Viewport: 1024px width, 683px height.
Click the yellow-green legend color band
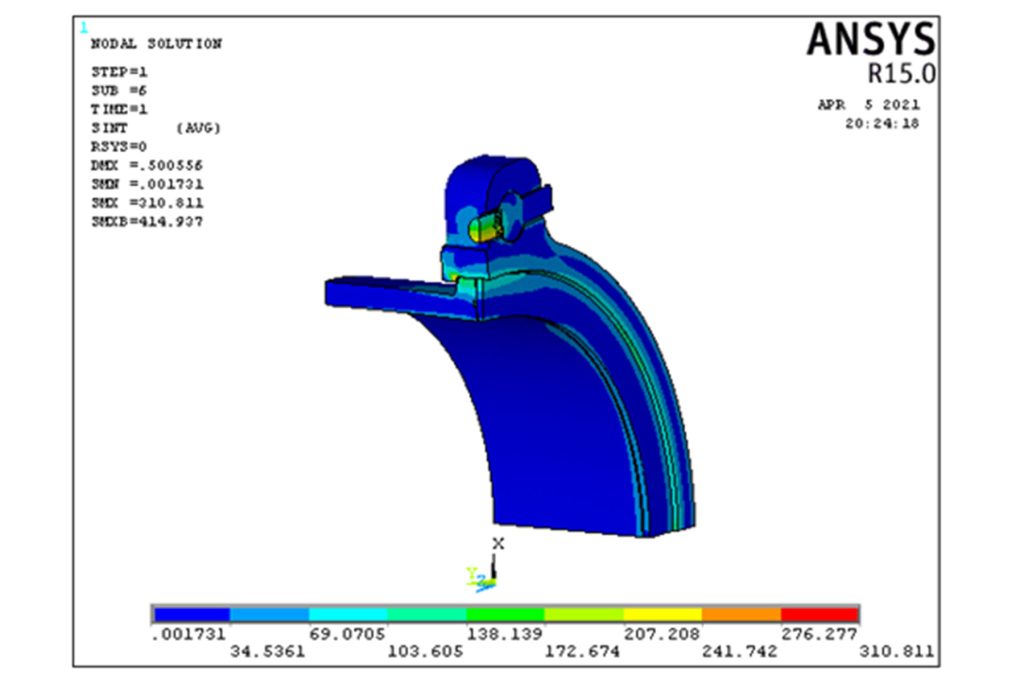[584, 614]
